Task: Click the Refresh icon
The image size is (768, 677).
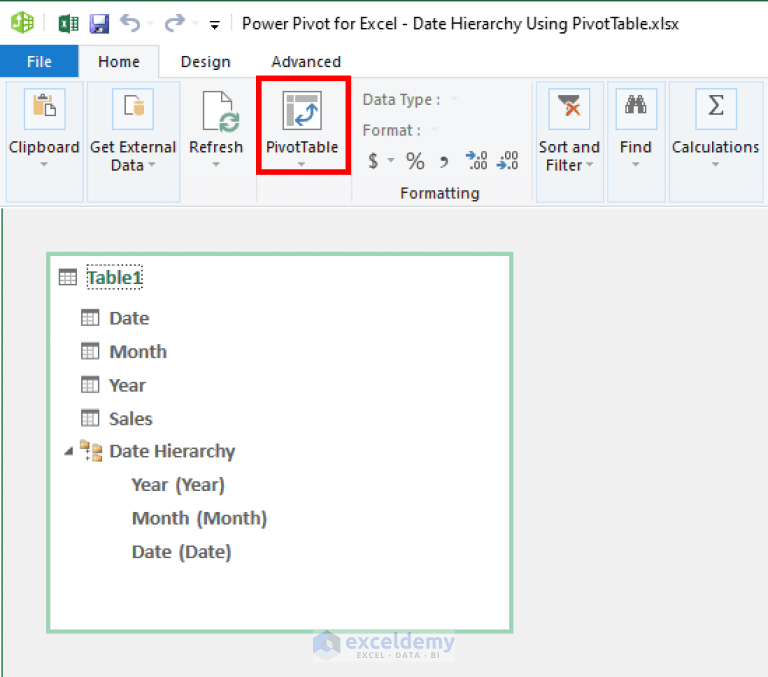Action: pyautogui.click(x=220, y=111)
